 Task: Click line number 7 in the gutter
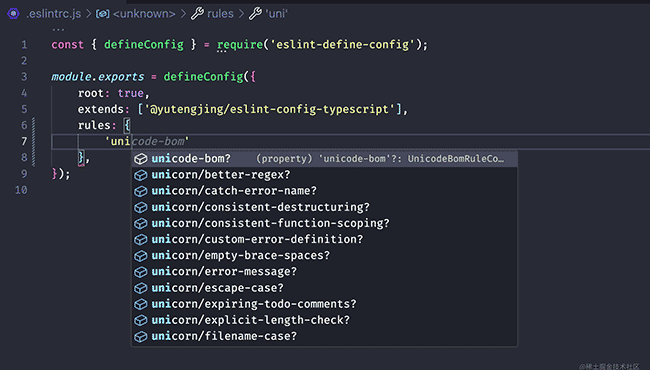pyautogui.click(x=24, y=142)
